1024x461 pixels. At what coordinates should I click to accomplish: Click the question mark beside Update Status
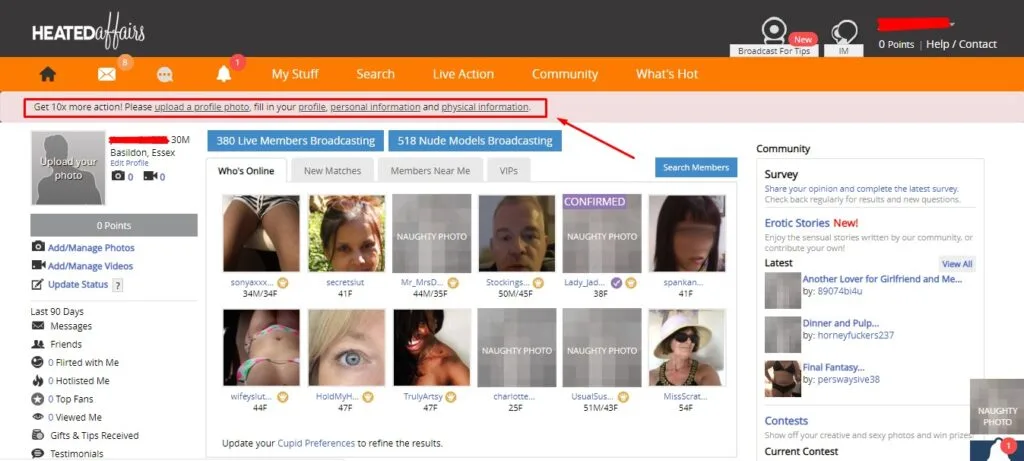pyautogui.click(x=117, y=285)
